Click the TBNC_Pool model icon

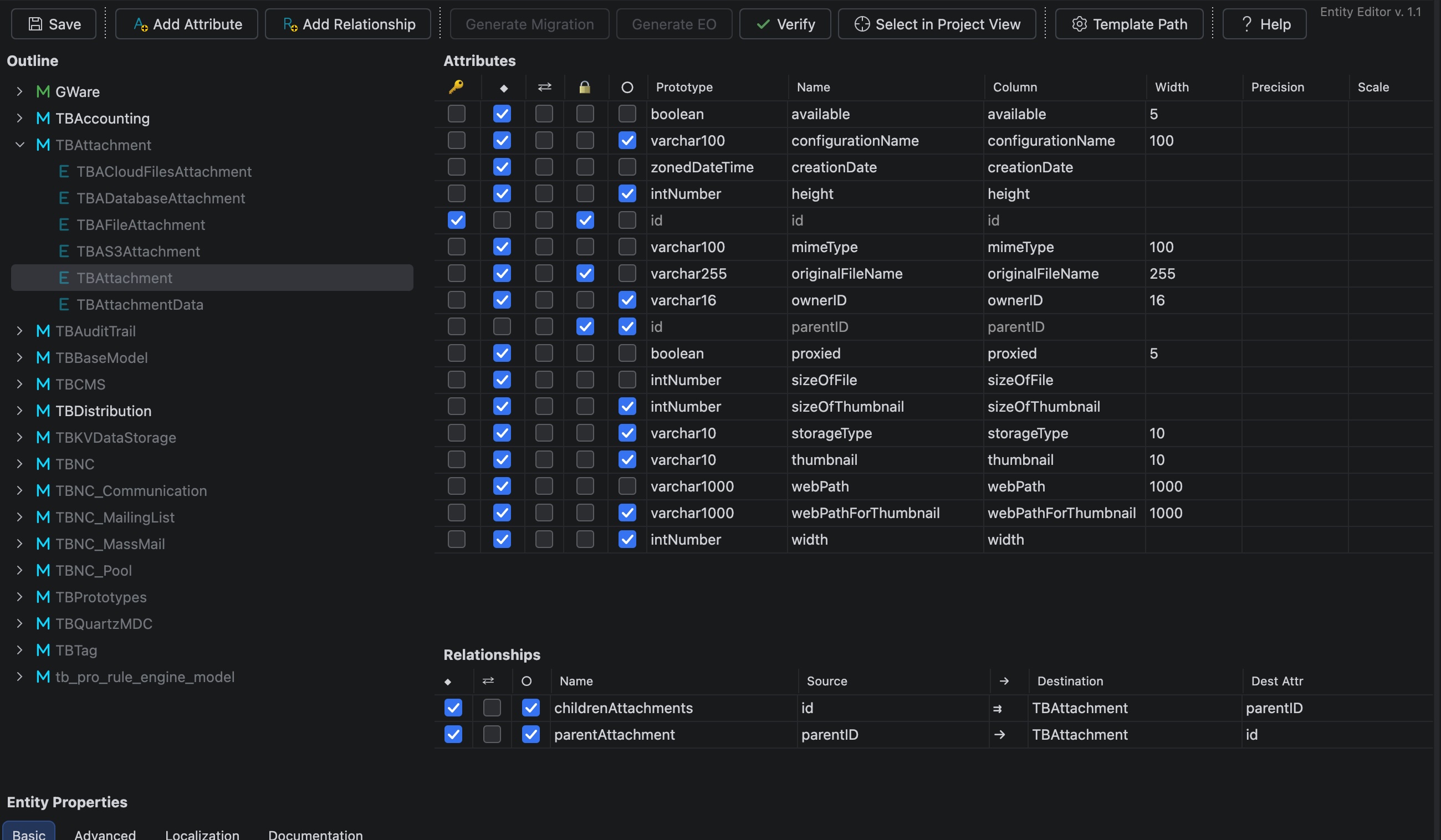[x=43, y=571]
